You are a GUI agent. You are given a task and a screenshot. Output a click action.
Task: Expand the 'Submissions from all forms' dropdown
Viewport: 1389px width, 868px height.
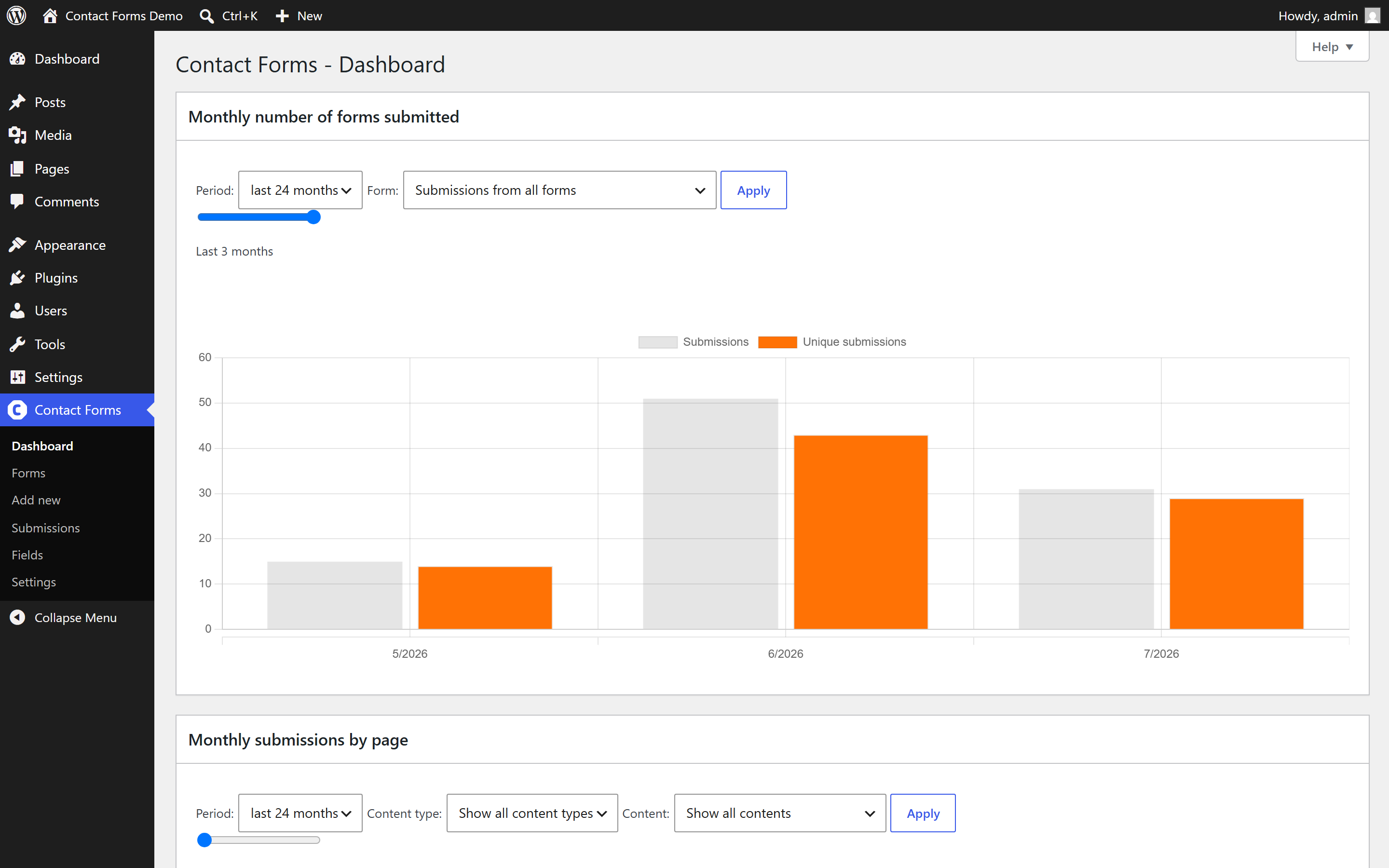point(559,190)
